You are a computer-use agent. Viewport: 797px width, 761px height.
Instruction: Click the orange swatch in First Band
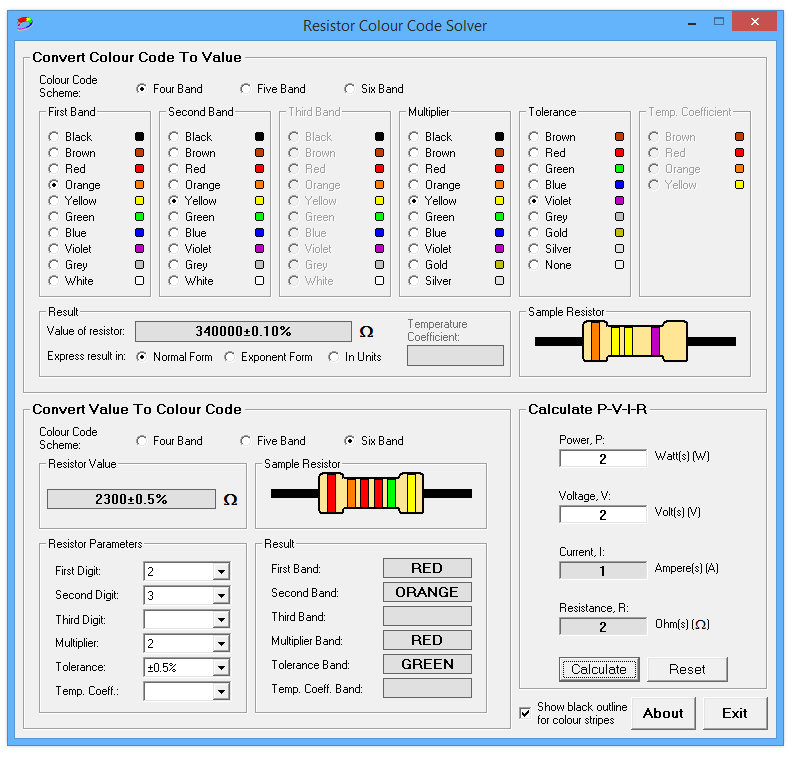139,185
